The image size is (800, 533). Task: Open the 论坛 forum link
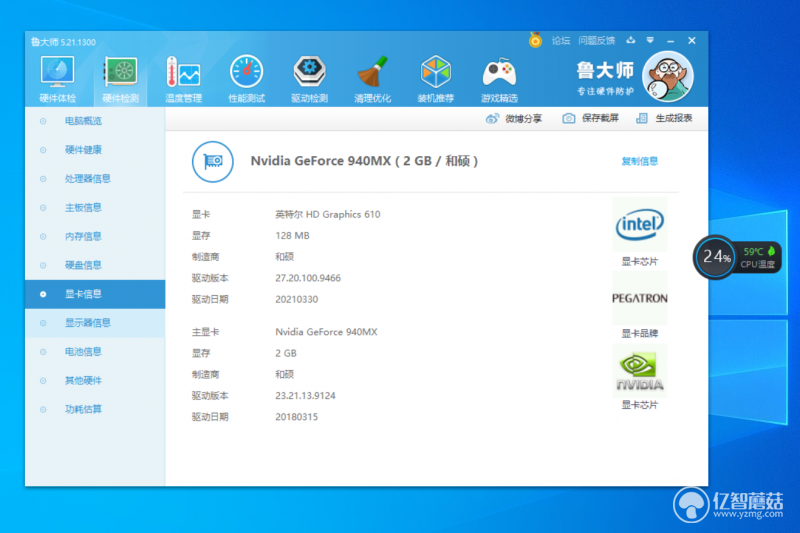[x=561, y=40]
